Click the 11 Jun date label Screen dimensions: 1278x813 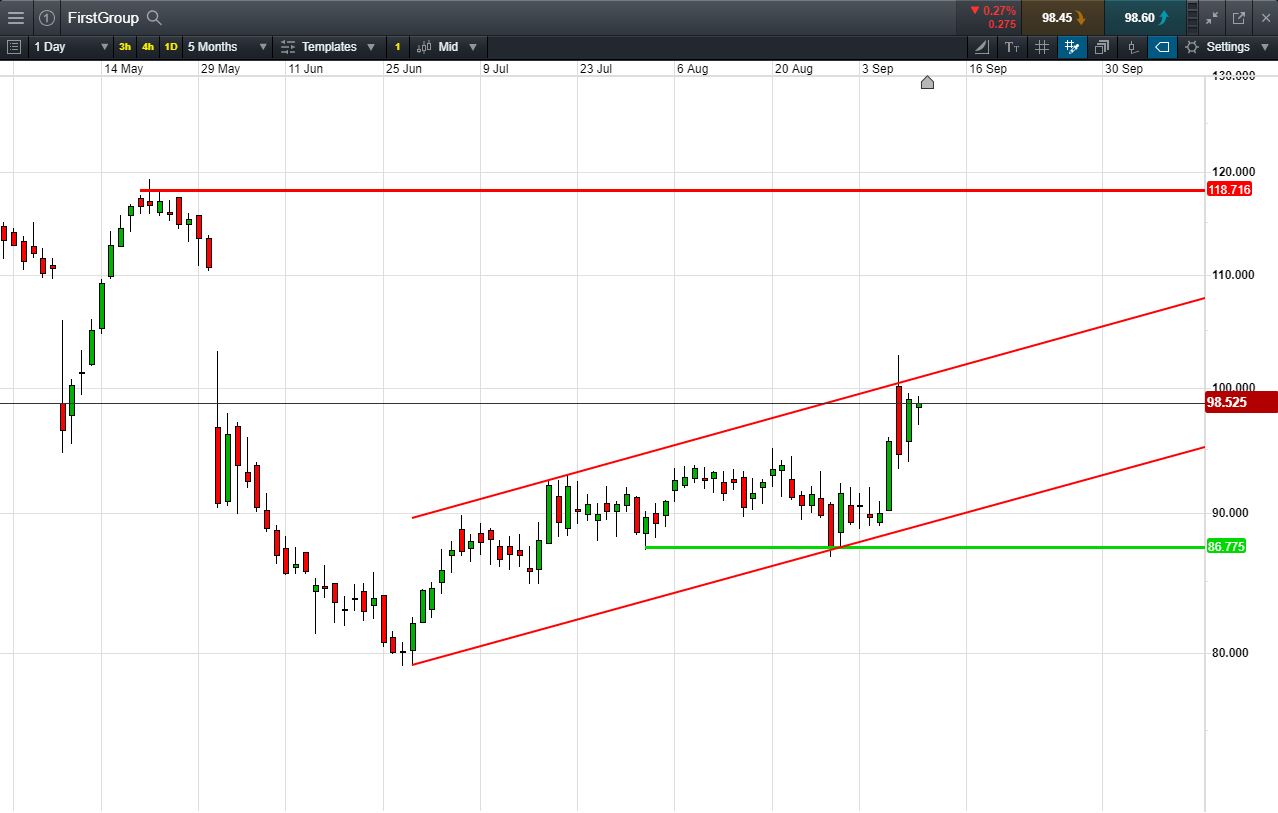pyautogui.click(x=305, y=69)
